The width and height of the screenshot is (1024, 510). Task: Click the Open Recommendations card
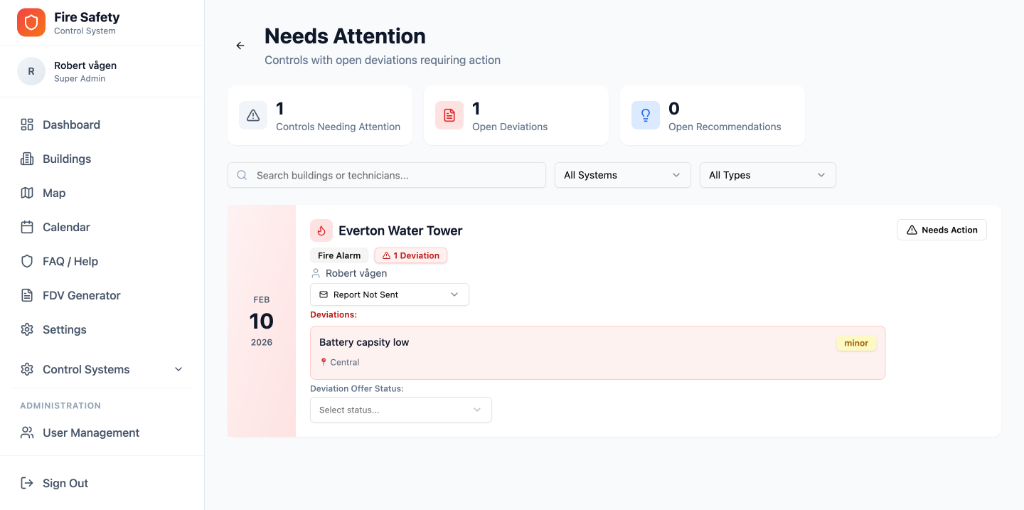coord(712,115)
